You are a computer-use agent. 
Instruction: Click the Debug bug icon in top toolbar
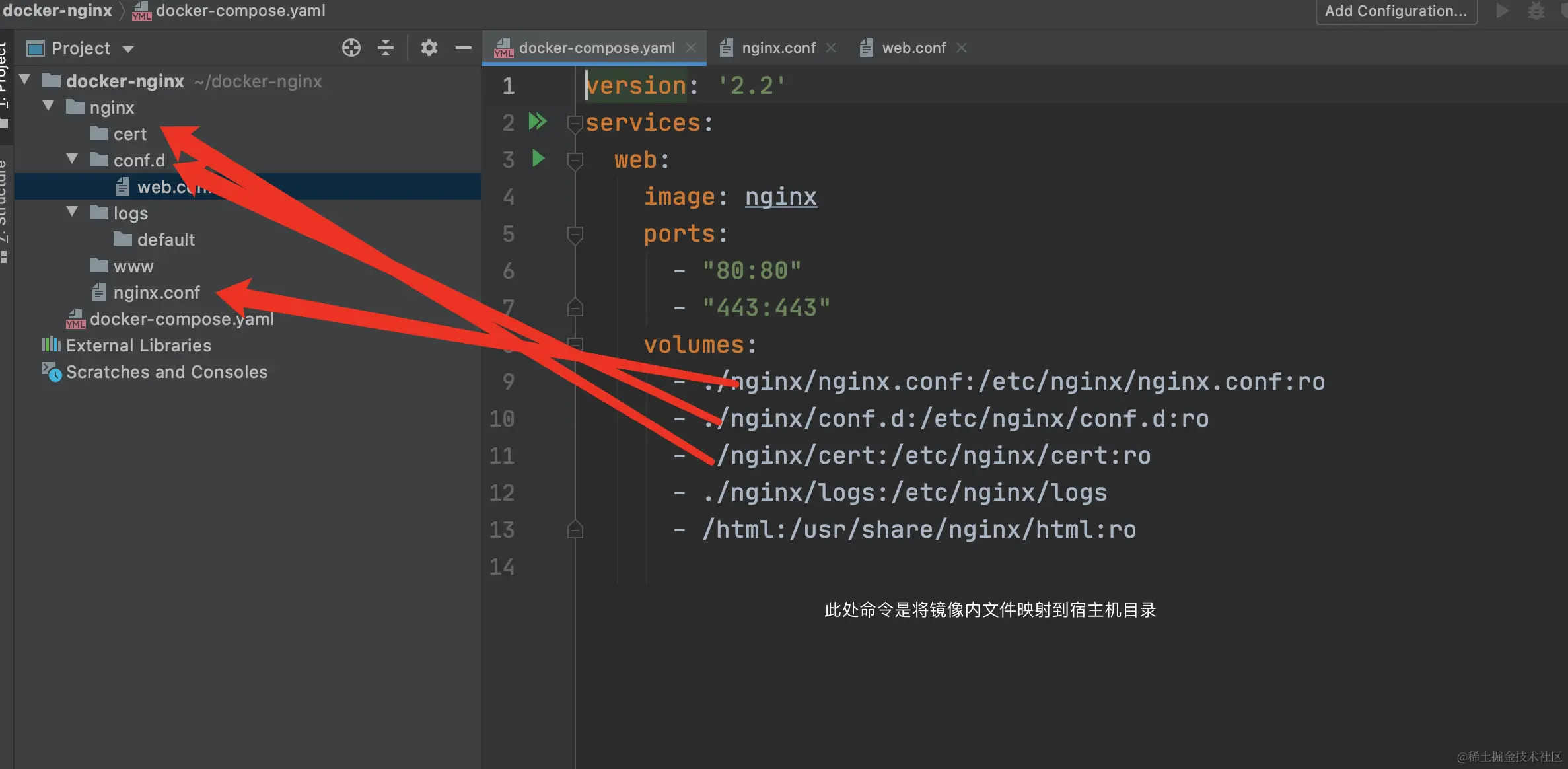point(1536,11)
